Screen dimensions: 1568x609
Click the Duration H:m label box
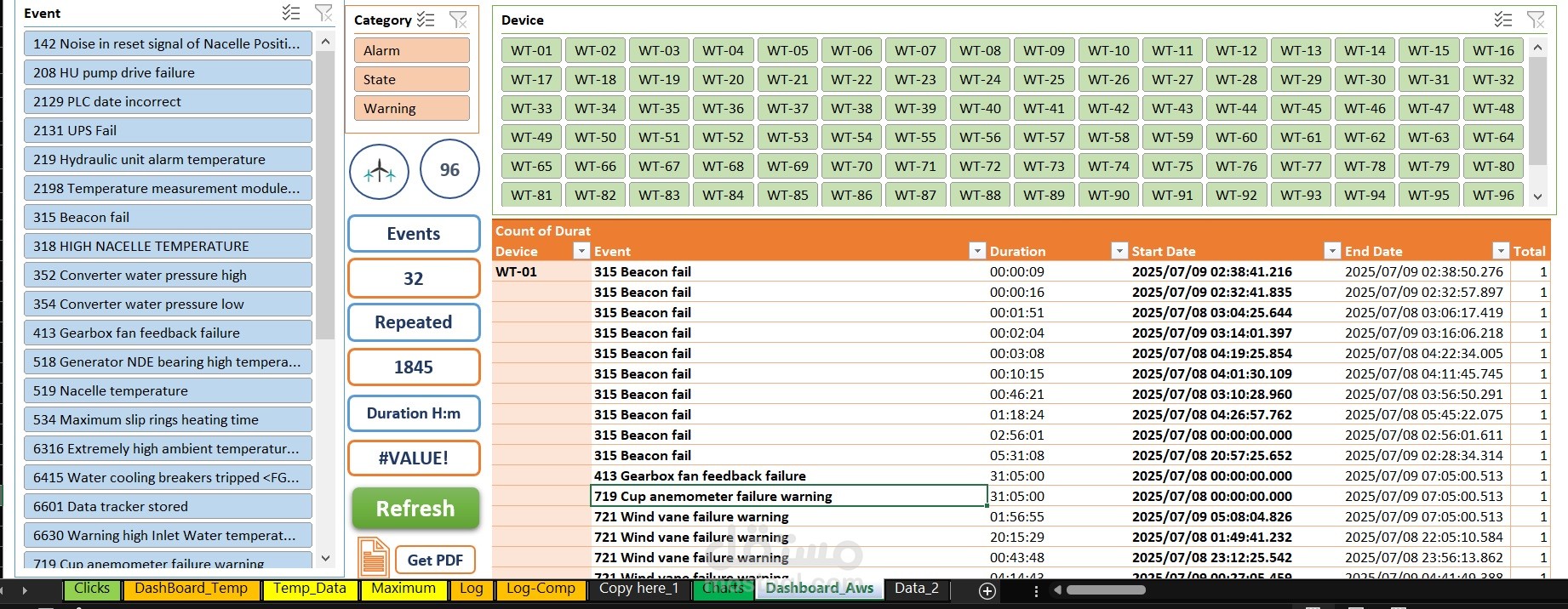414,413
